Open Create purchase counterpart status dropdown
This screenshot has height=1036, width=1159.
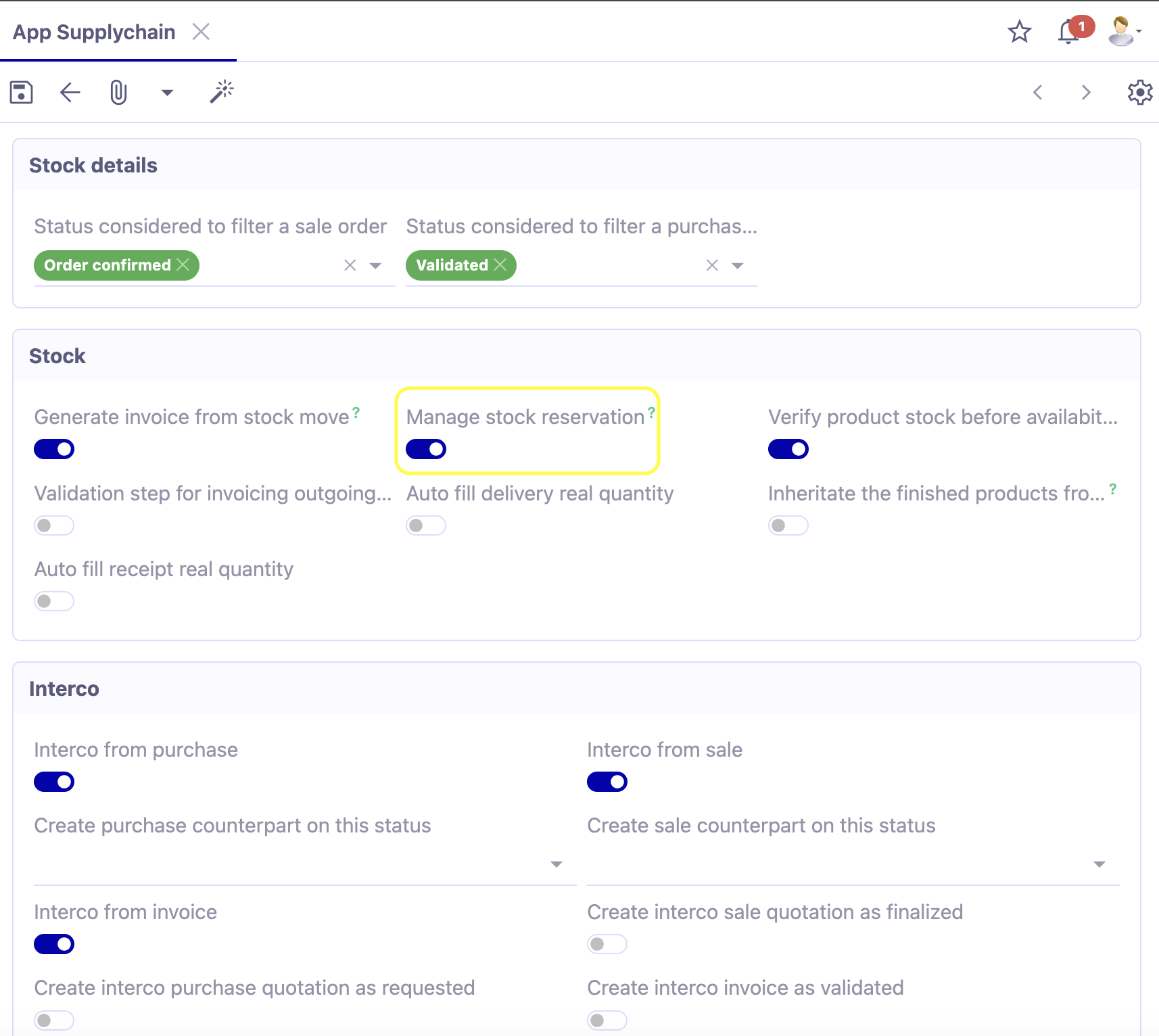556,864
